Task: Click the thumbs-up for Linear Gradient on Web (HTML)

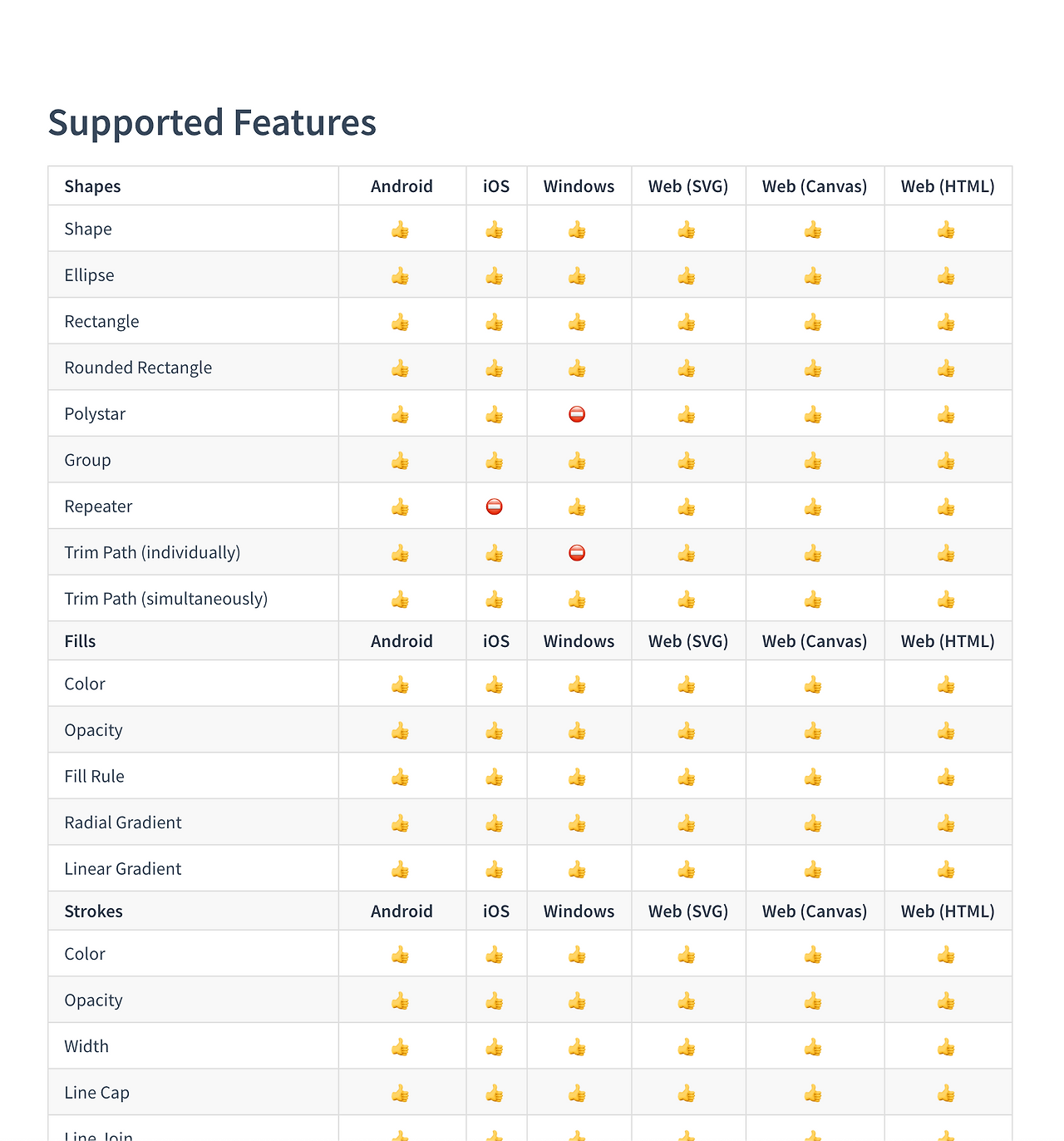Action: click(947, 870)
